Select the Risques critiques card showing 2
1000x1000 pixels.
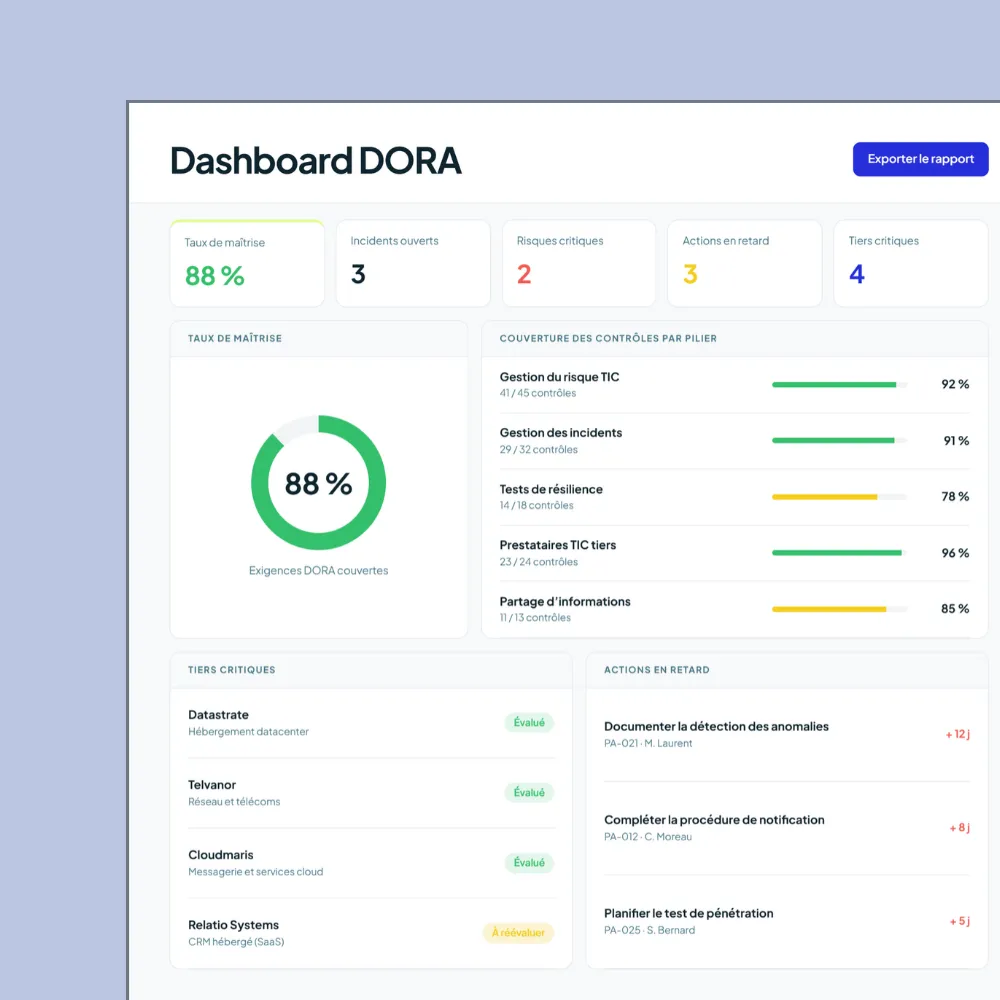(579, 263)
